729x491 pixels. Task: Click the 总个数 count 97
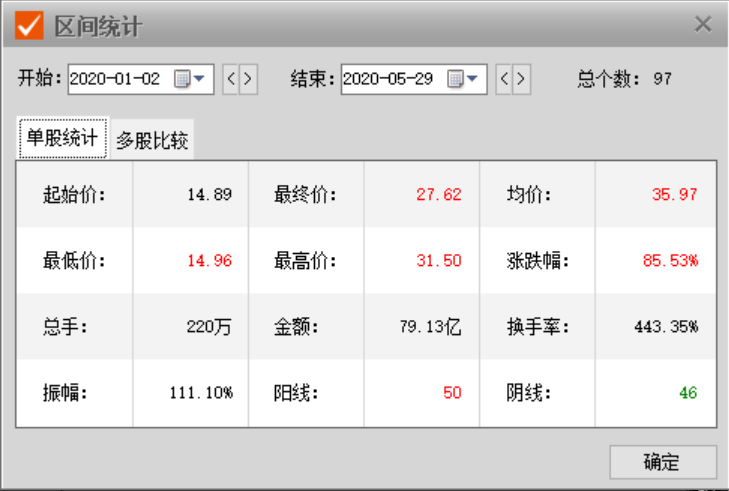[662, 79]
